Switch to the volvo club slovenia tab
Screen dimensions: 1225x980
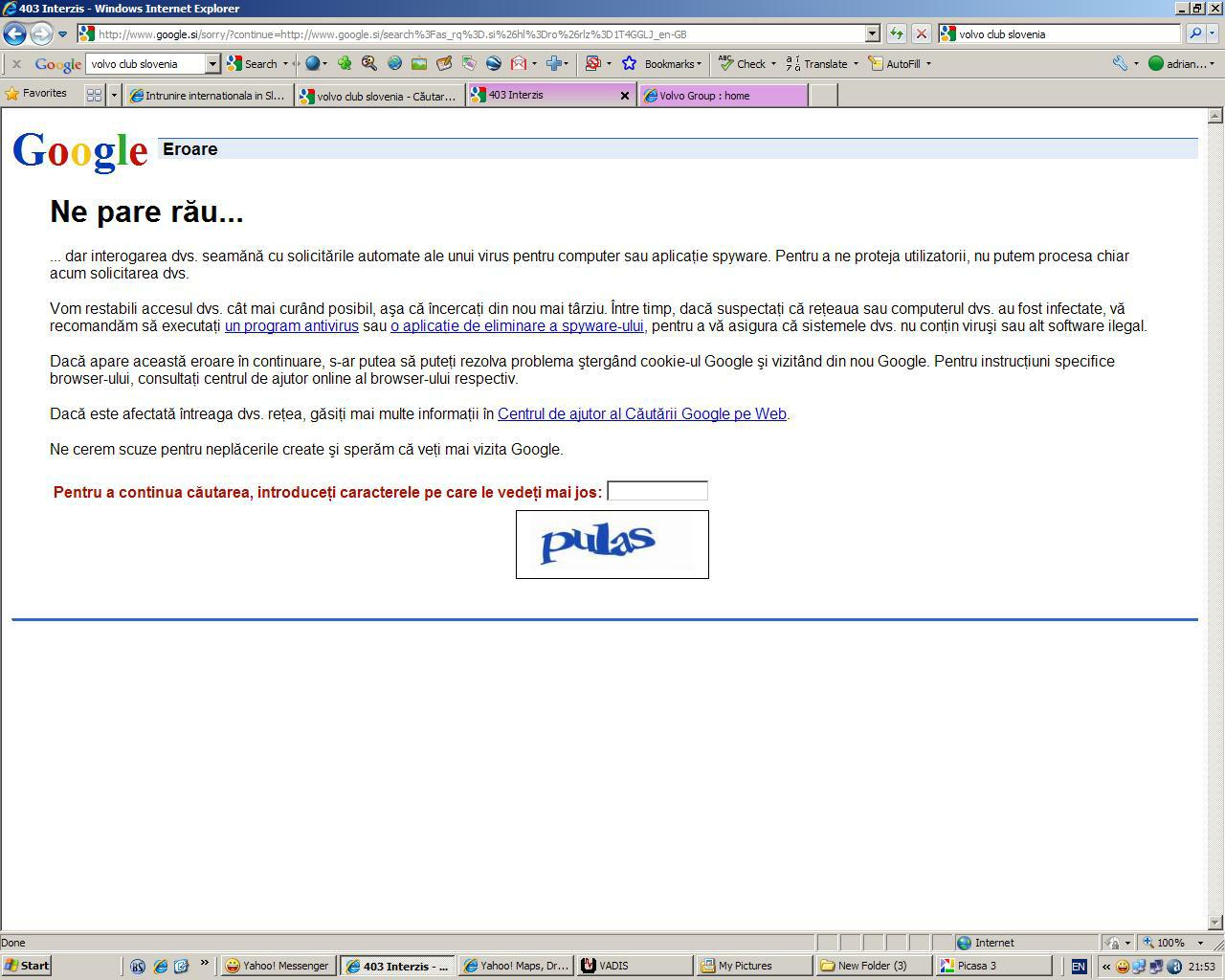(379, 96)
